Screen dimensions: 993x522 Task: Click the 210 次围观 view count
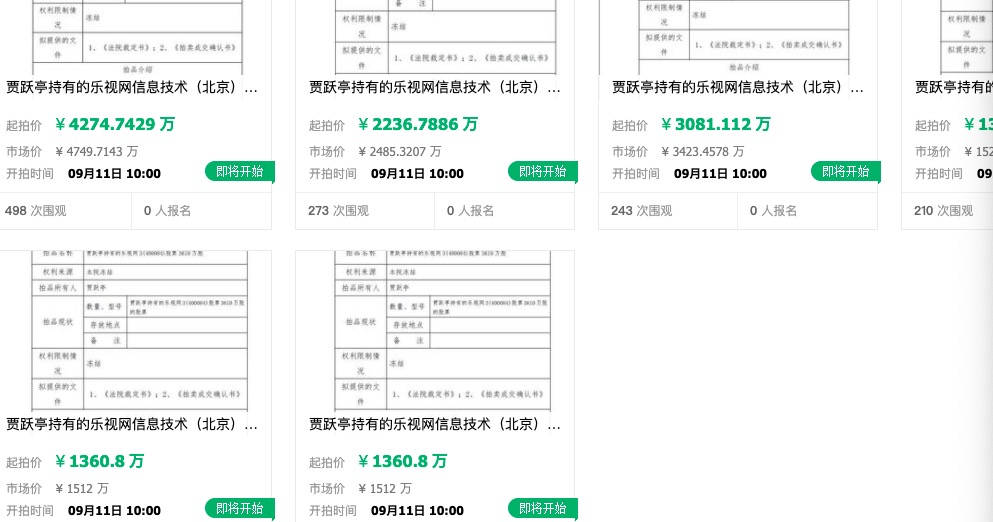pyautogui.click(x=944, y=211)
